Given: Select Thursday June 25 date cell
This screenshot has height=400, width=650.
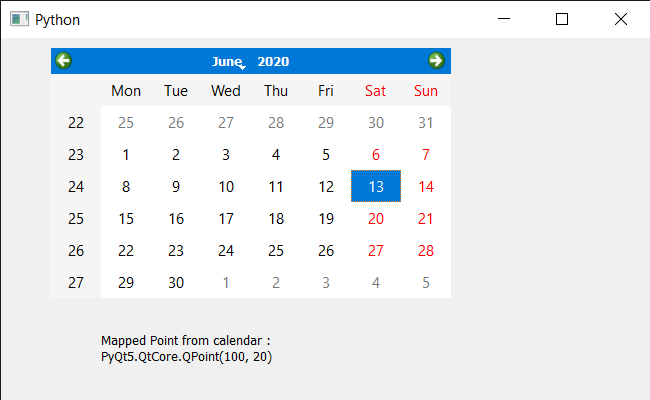Looking at the screenshot, I should 276,250.
